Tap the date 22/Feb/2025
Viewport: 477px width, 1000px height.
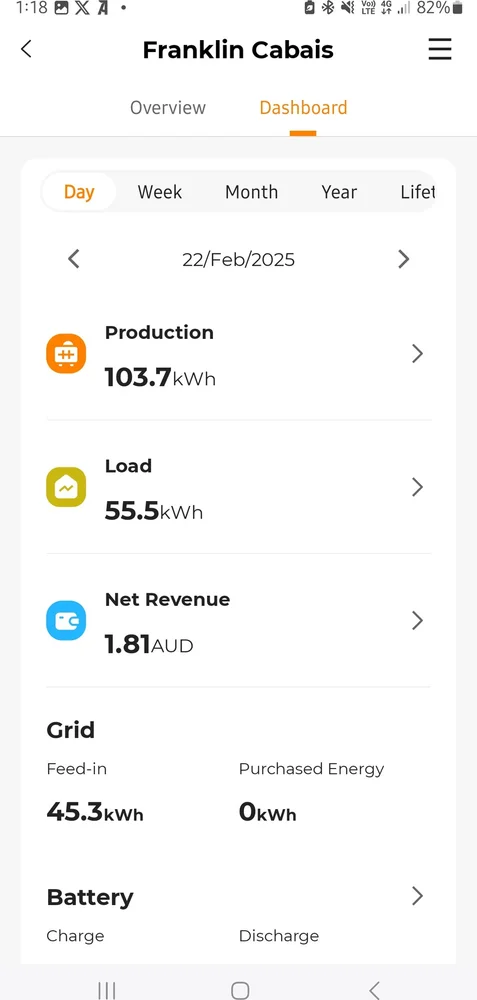(238, 260)
